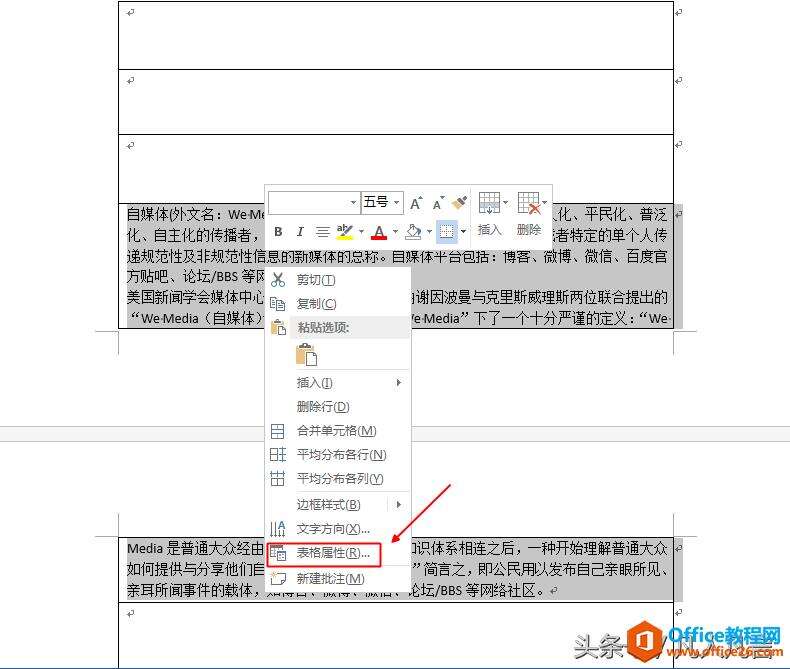Click the shrink font icon
The width and height of the screenshot is (790, 669).
[x=438, y=203]
